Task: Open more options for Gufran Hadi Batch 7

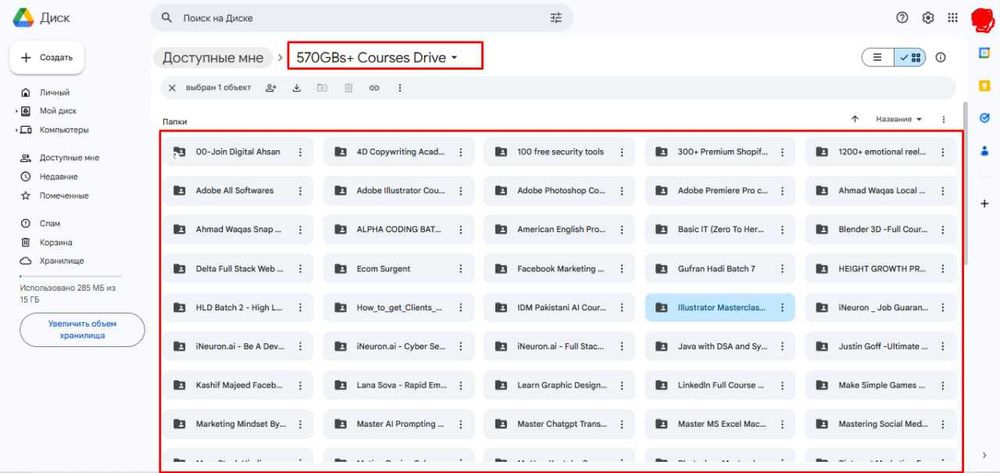Action: [783, 268]
